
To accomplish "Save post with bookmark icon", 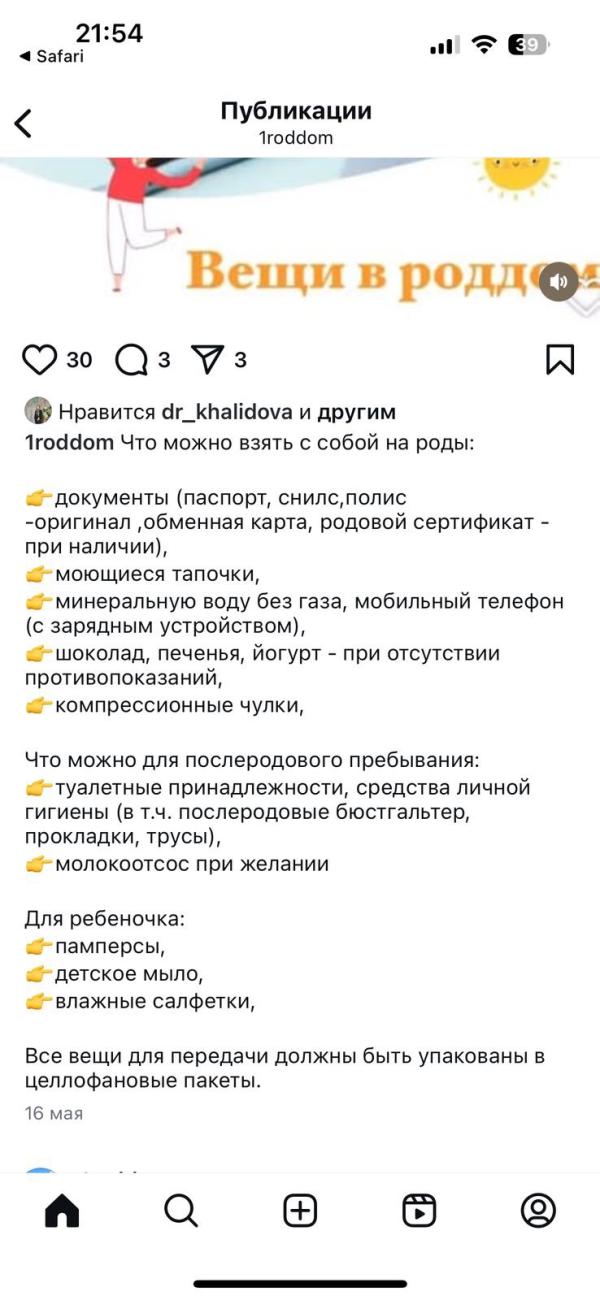I will point(560,359).
